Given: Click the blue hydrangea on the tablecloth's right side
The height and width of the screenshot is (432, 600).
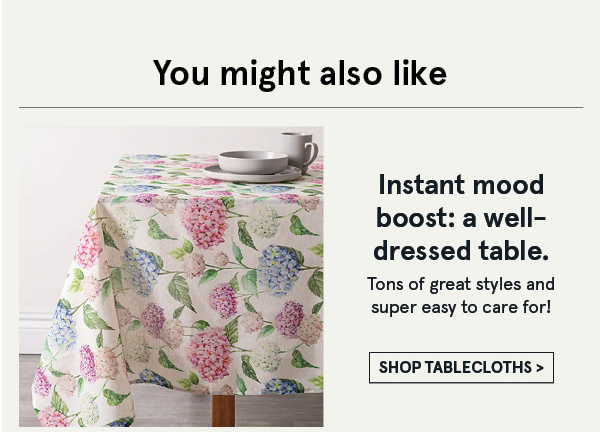Looking at the screenshot, I should 279,270.
